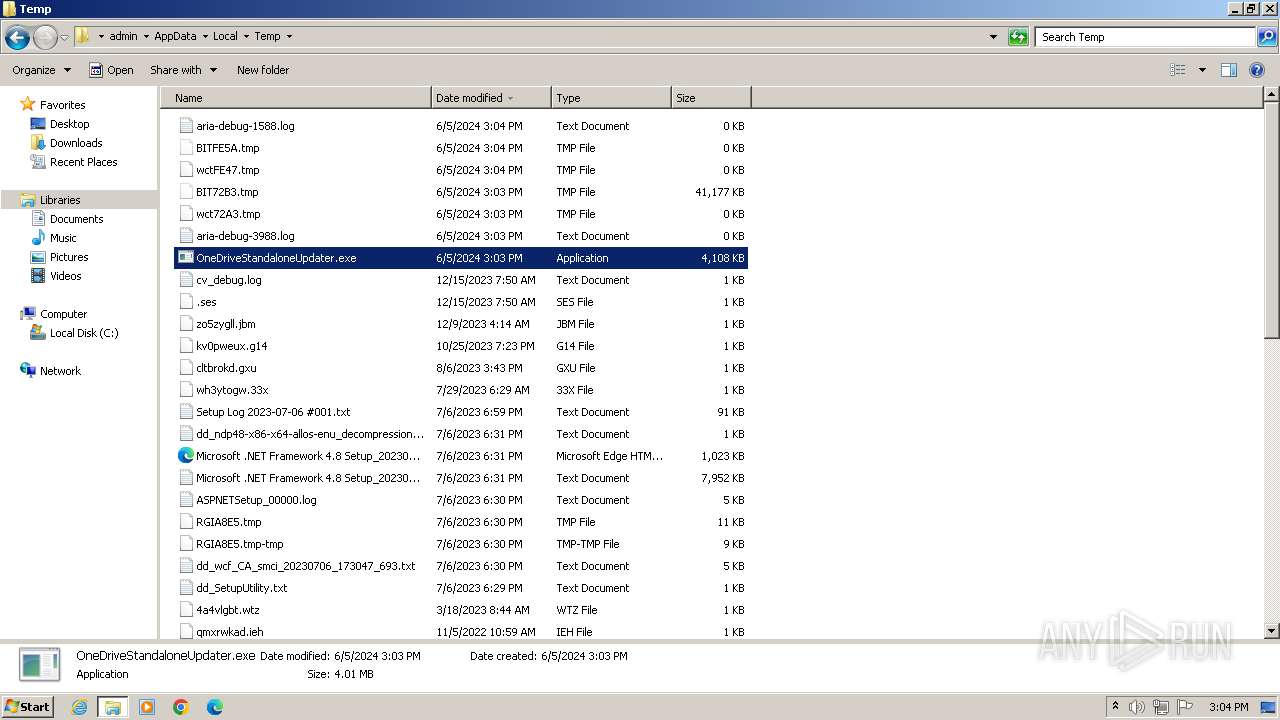Click the network tray icon
1280x720 pixels.
[1161, 707]
